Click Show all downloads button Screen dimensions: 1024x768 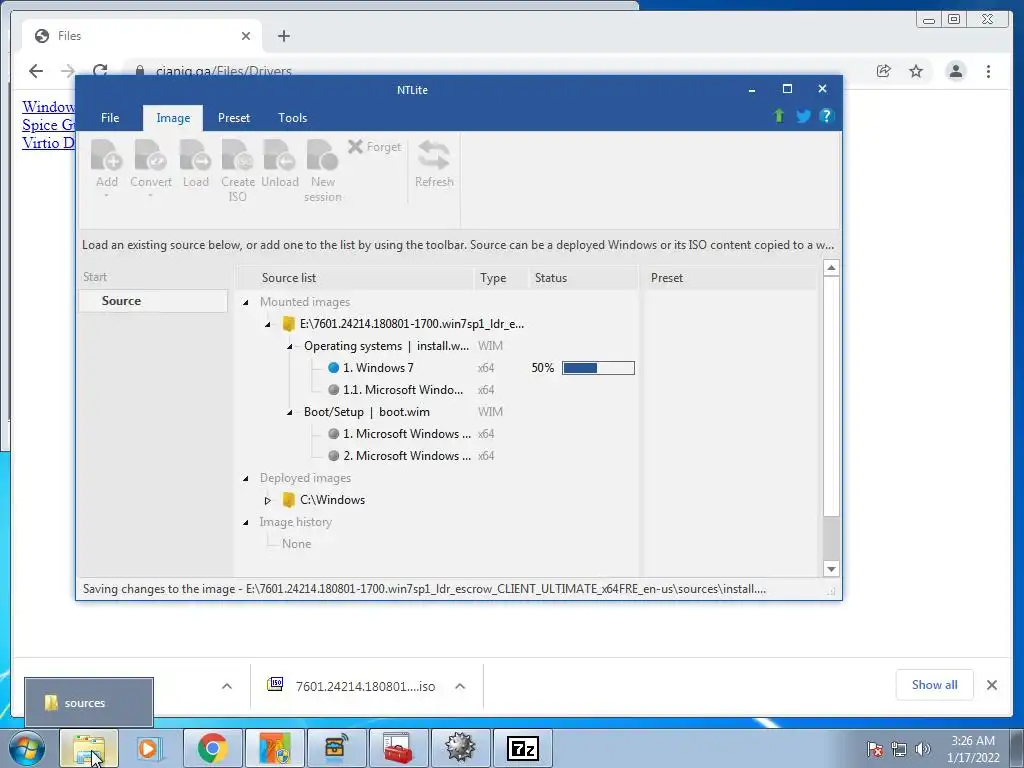[x=935, y=685]
